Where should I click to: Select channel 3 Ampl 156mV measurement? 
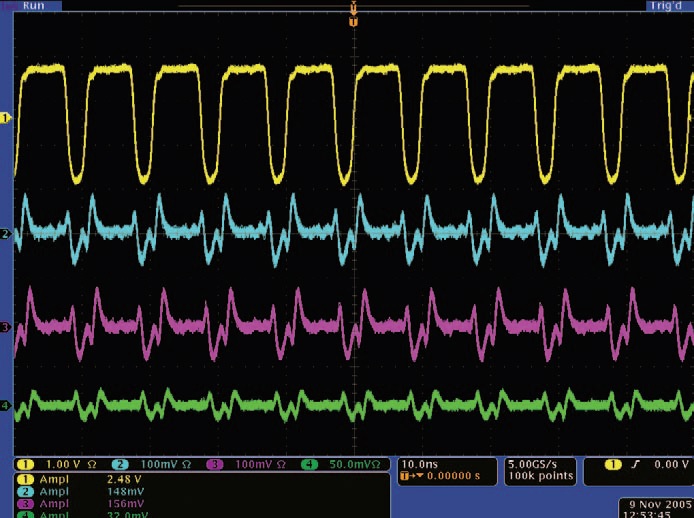90,503
